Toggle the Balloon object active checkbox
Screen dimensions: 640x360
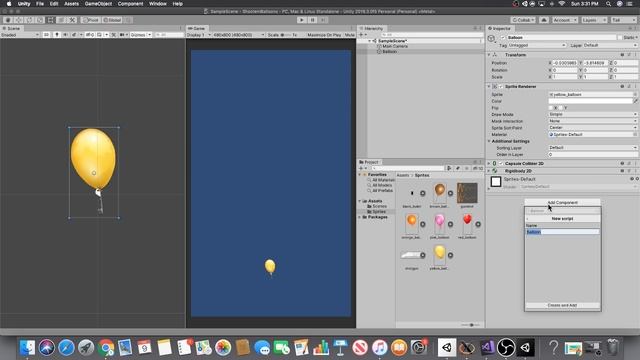[502, 37]
